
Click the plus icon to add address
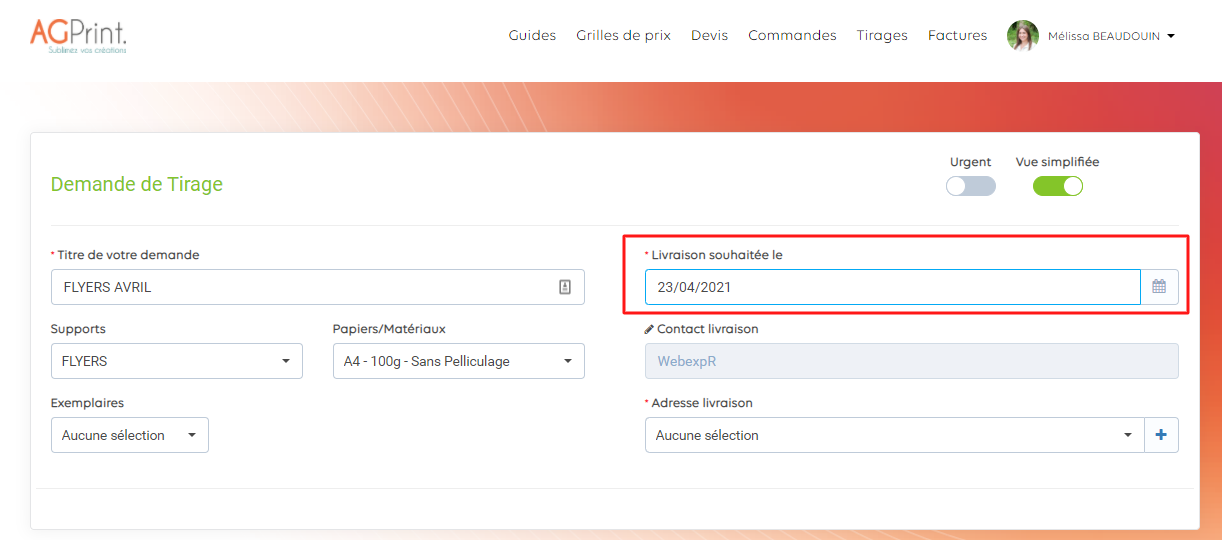click(x=1161, y=435)
